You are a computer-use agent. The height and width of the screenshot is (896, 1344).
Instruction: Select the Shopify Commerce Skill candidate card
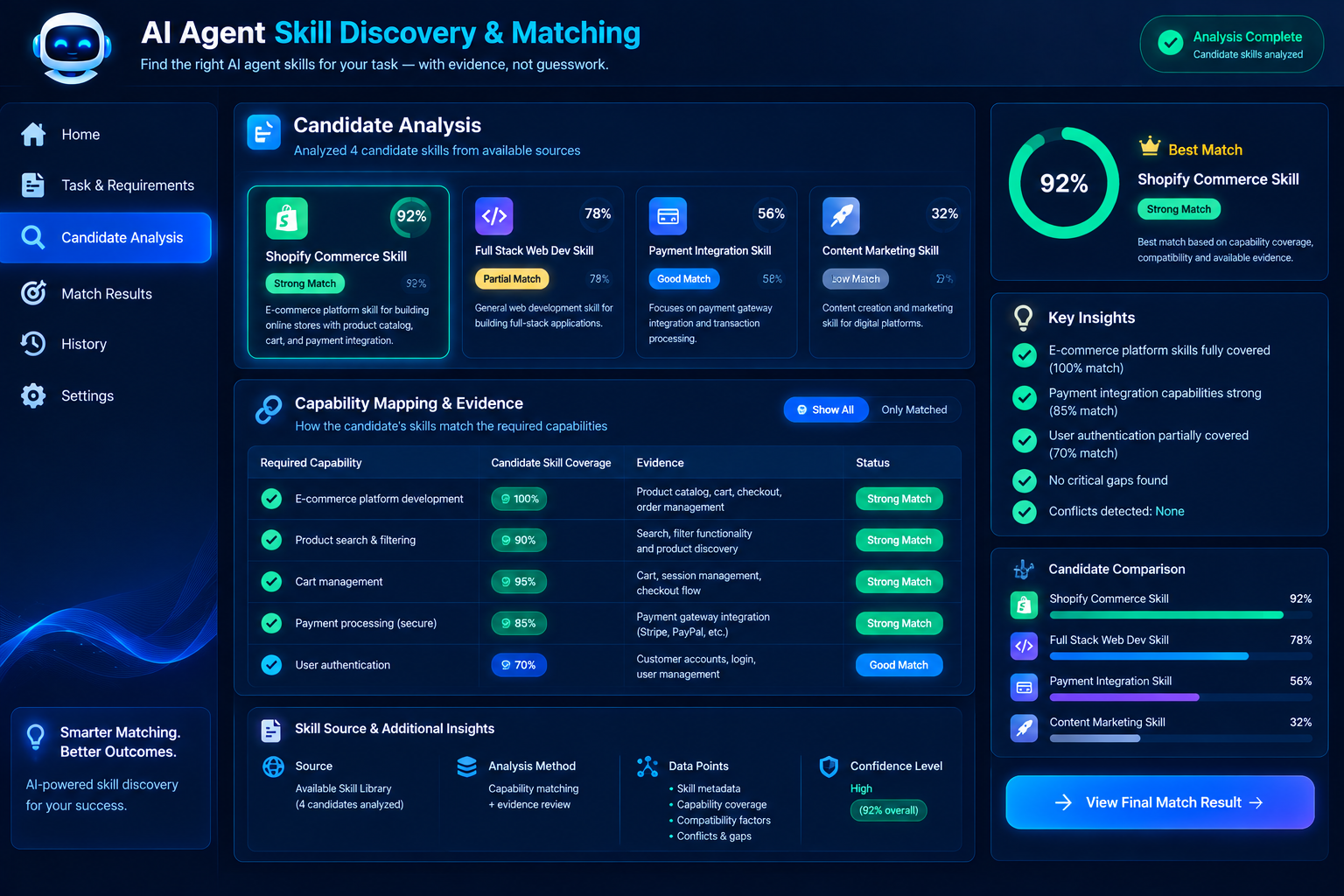tap(348, 272)
